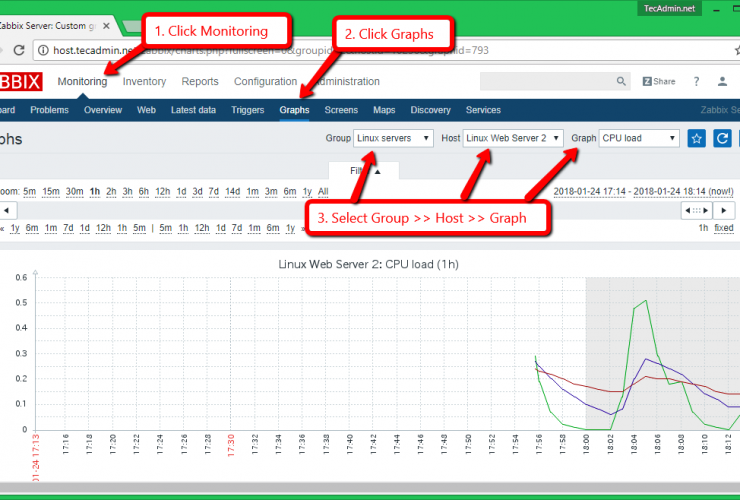Expand the Graph selection dropdown
This screenshot has width=740, height=500.
point(639,139)
